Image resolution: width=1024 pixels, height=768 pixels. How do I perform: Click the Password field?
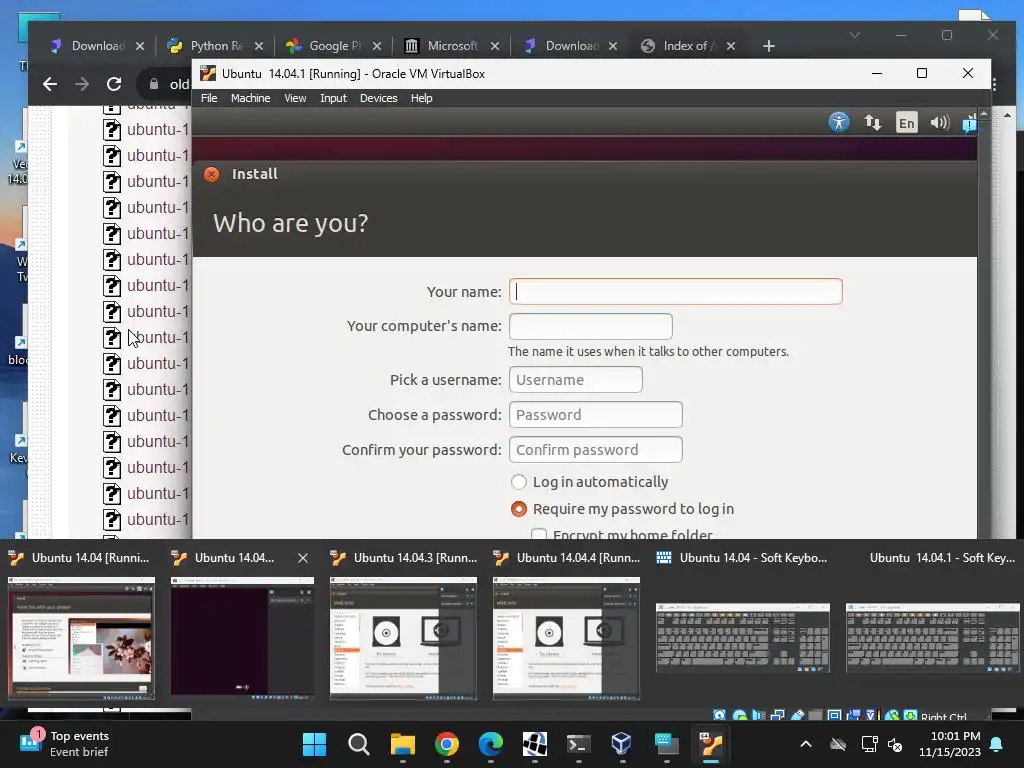[x=596, y=415]
